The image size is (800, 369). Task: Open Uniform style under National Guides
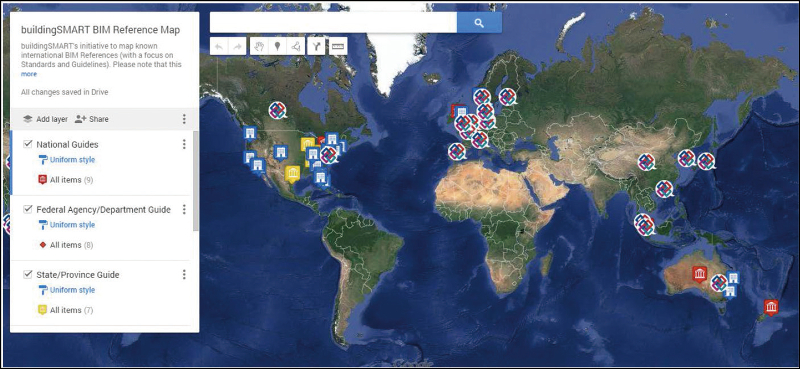coord(72,160)
